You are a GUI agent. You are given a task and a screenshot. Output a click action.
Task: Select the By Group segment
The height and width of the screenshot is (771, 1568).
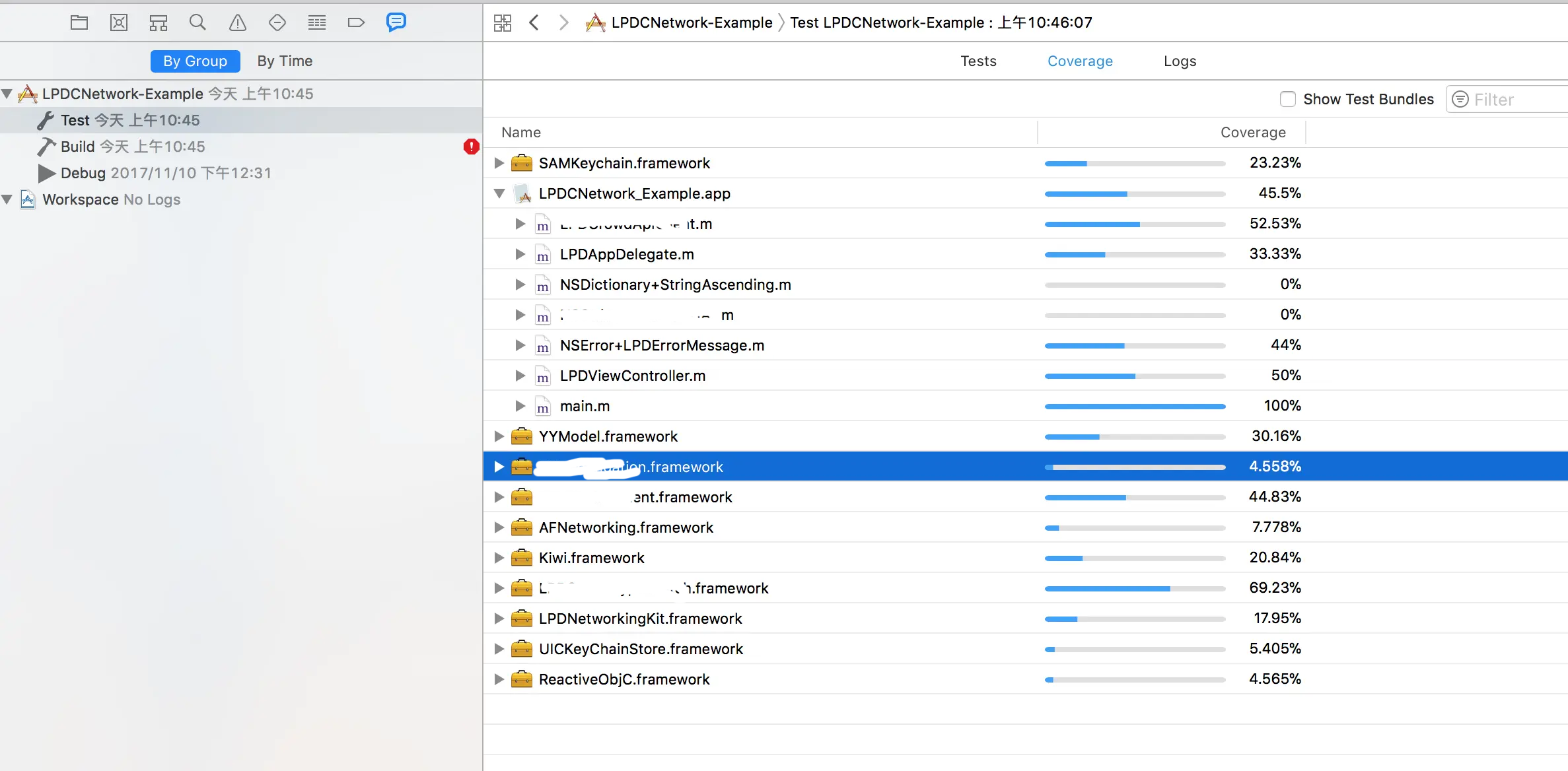[195, 61]
